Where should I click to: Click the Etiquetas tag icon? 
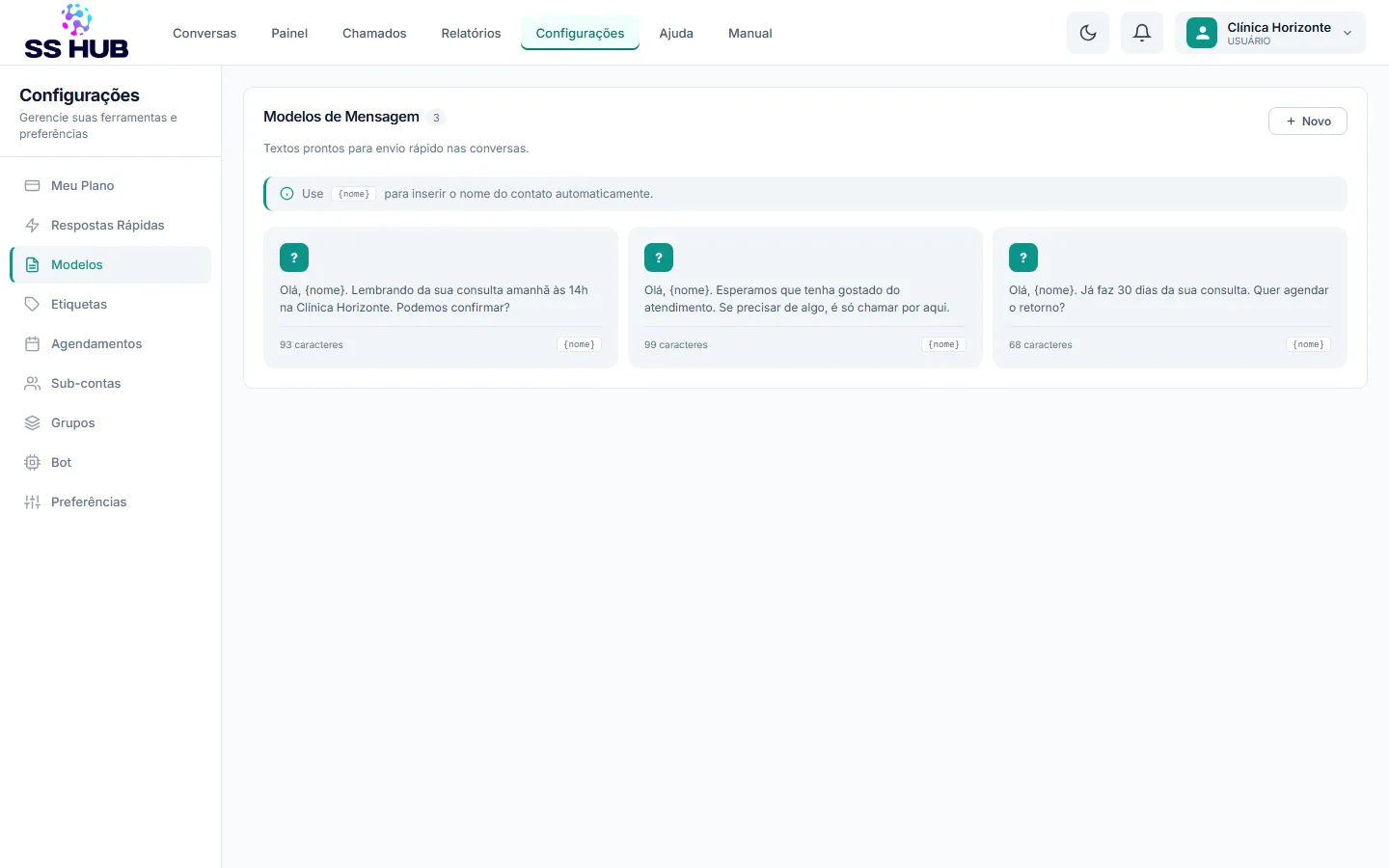pyautogui.click(x=32, y=304)
